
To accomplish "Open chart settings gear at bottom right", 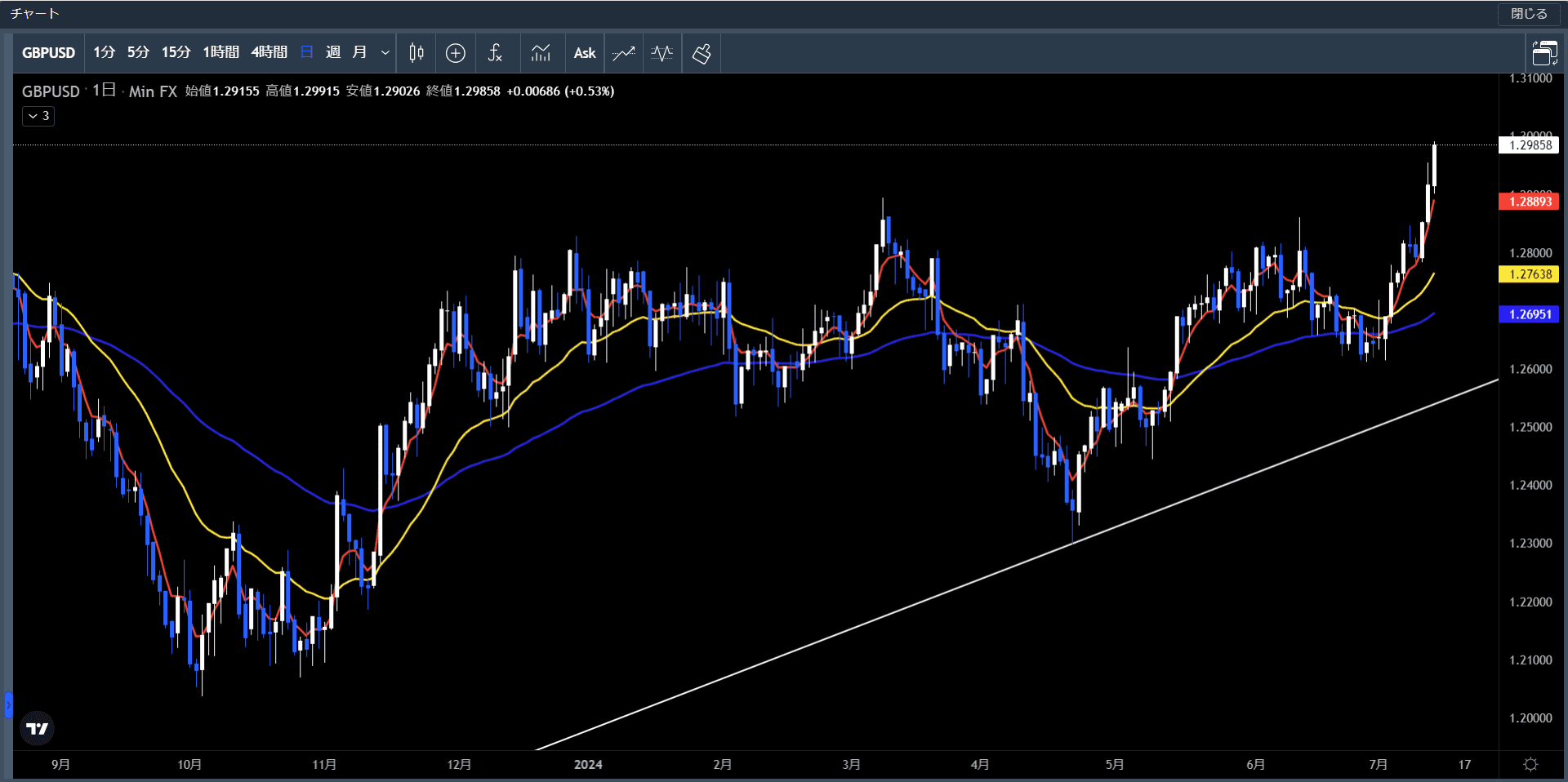I will [x=1530, y=764].
